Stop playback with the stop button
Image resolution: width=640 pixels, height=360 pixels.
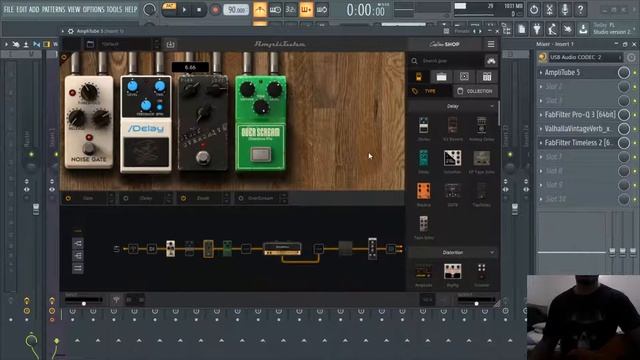click(199, 10)
